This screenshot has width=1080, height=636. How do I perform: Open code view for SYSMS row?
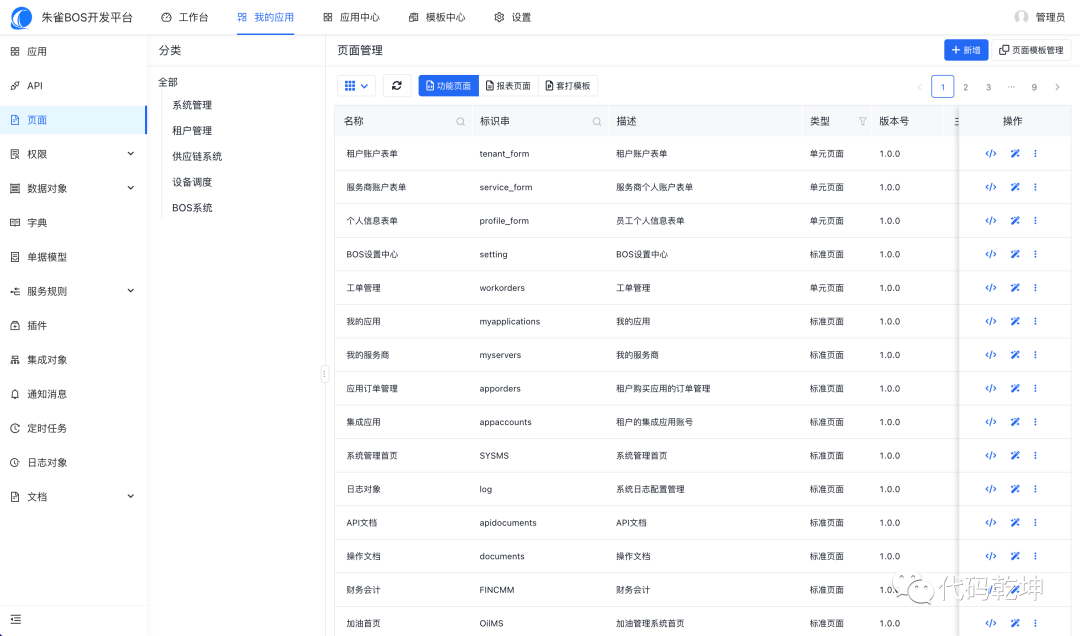coord(990,455)
